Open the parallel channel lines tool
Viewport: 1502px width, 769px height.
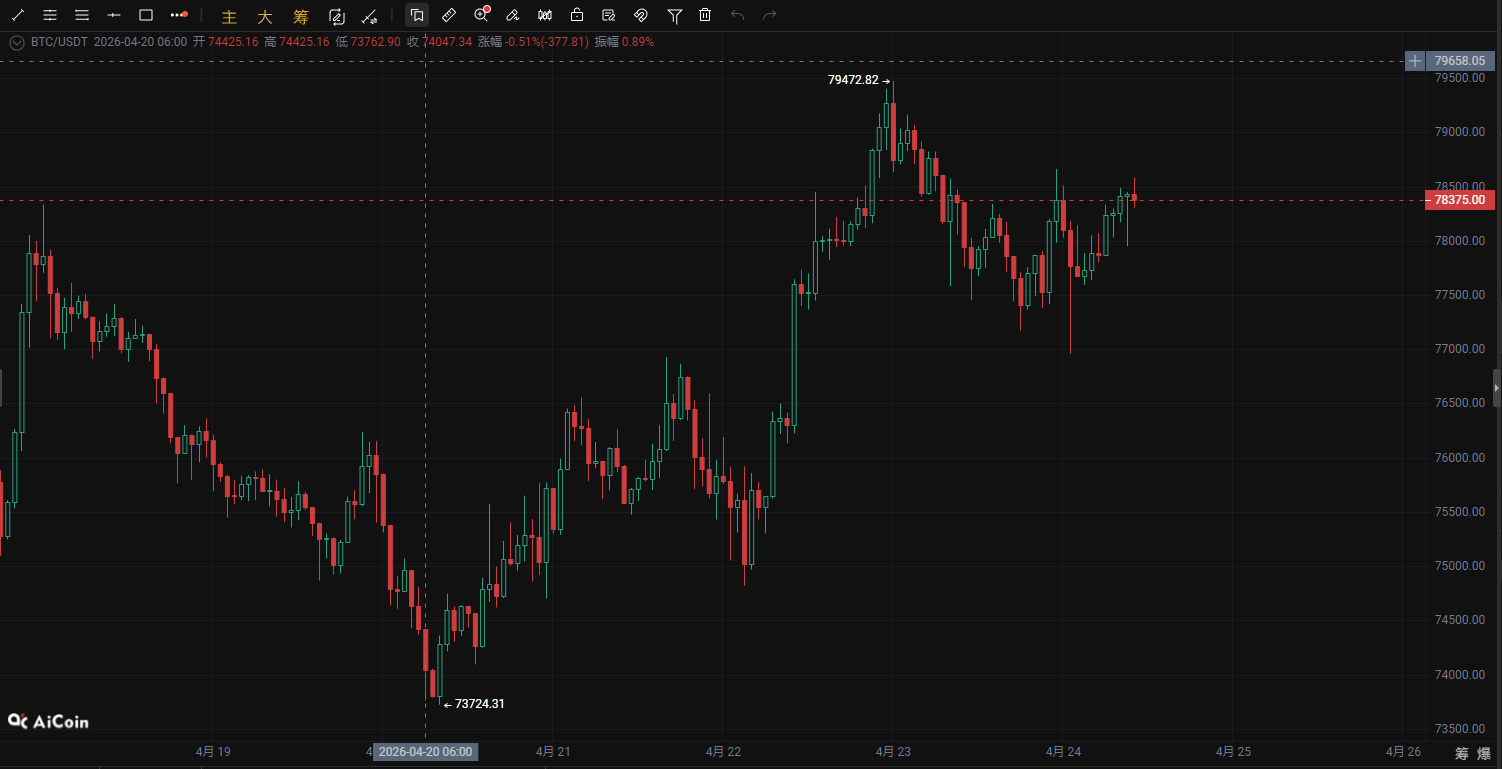pos(50,15)
